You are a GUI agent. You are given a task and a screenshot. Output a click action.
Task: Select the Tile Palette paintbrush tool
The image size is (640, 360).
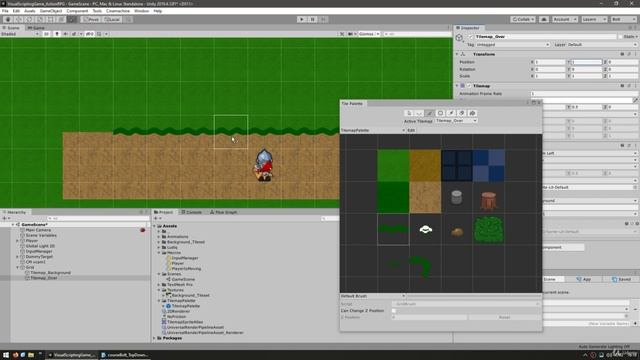[430, 113]
